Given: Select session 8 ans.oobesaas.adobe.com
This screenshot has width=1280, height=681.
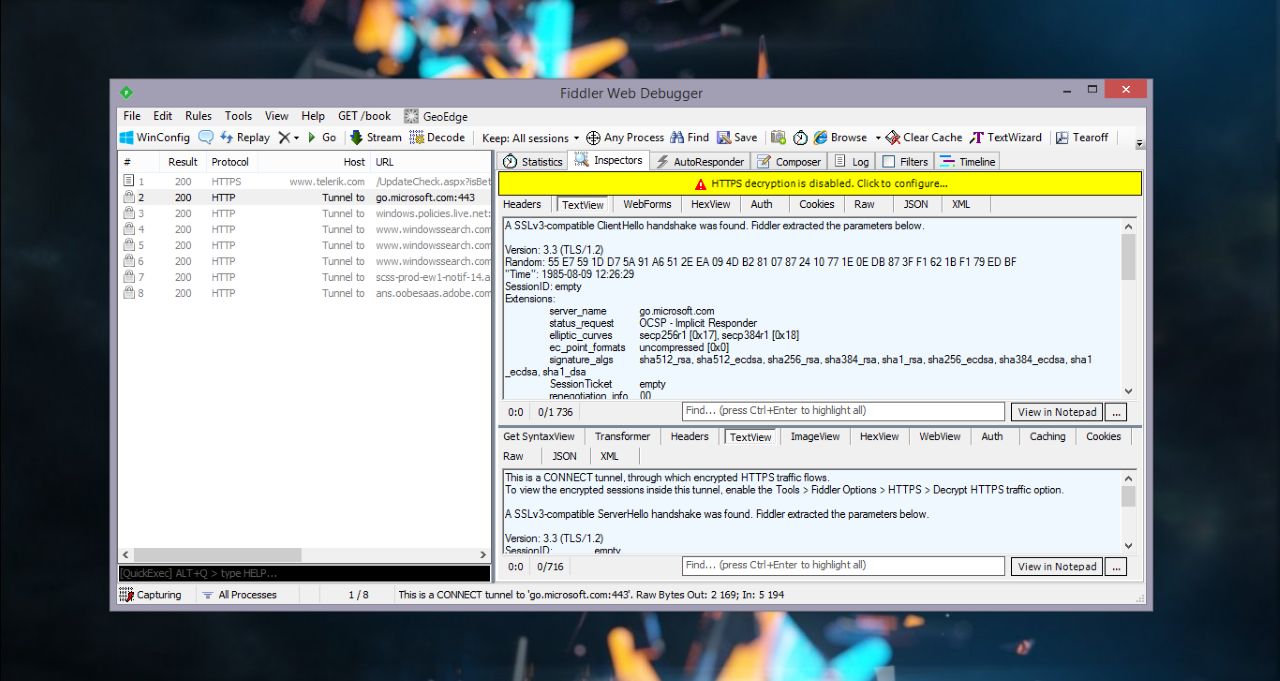Looking at the screenshot, I should click(x=306, y=294).
